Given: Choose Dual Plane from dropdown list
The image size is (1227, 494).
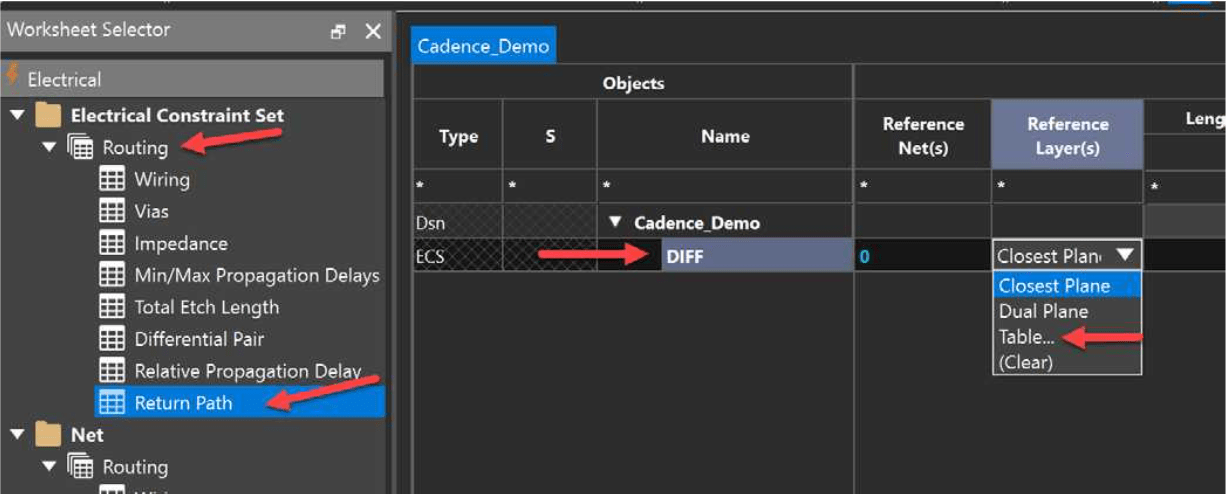Looking at the screenshot, I should [x=1067, y=311].
